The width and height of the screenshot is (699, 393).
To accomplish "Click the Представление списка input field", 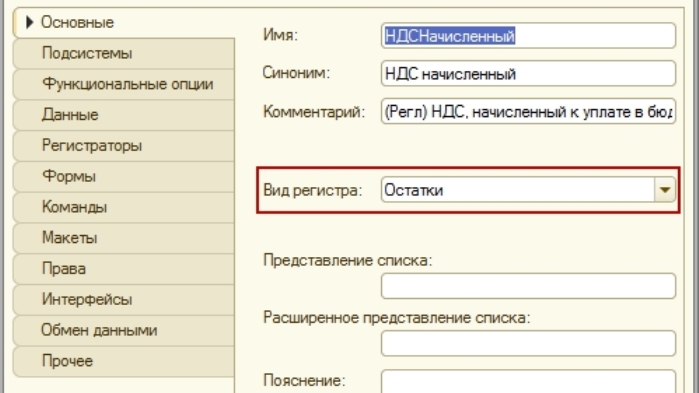I will (x=528, y=286).
